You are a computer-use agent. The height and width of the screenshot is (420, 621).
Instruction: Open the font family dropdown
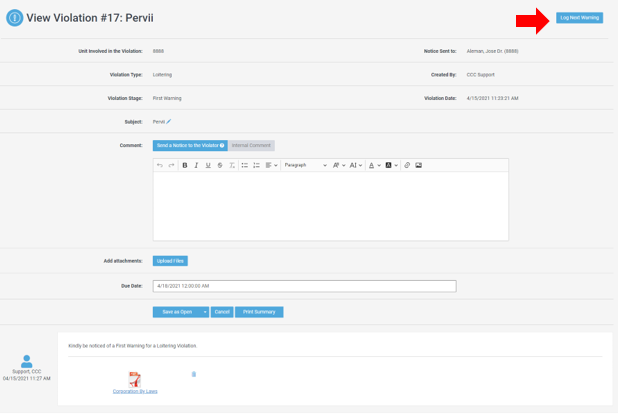[339, 166]
